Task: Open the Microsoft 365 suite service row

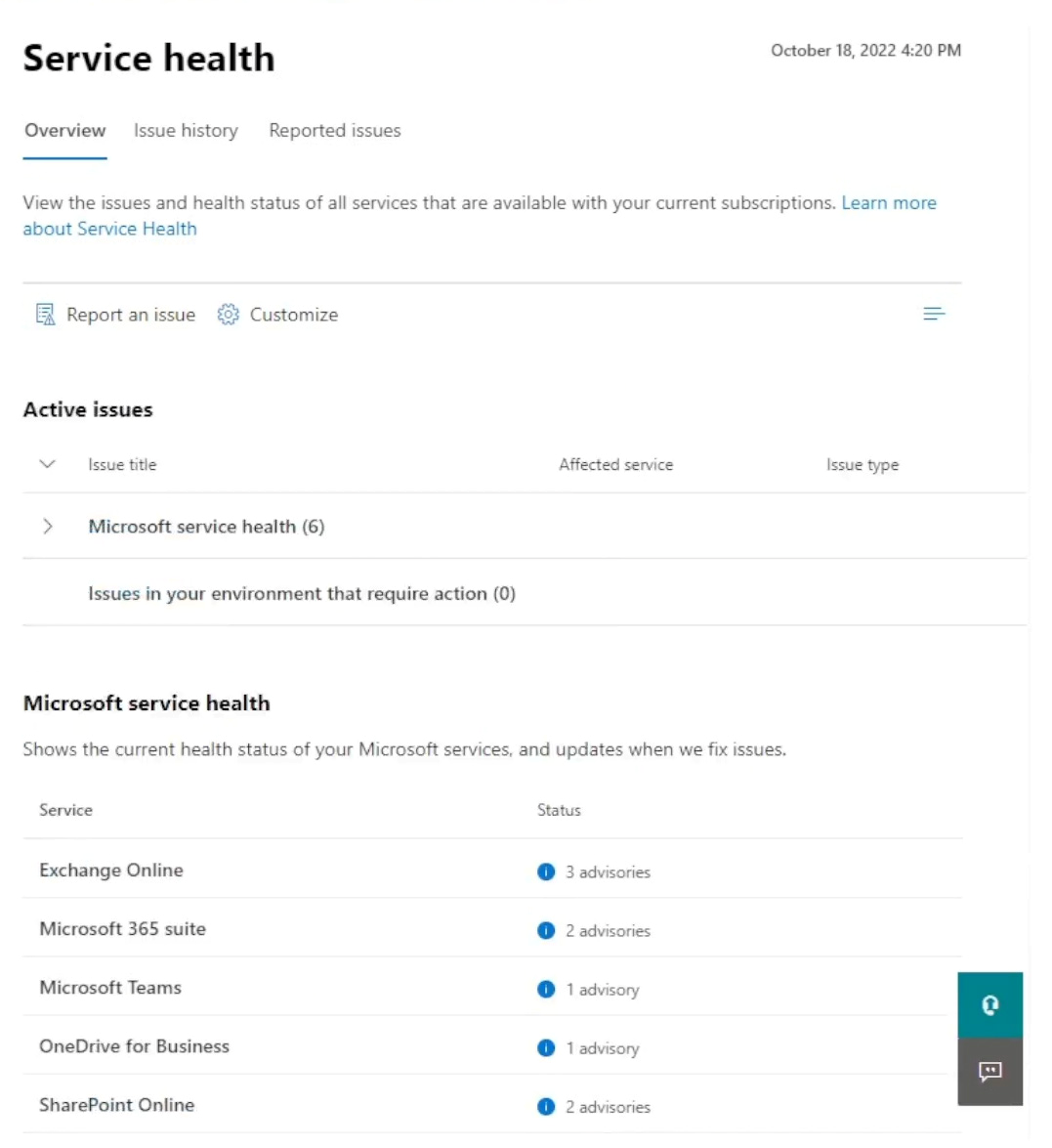Action: (x=122, y=929)
